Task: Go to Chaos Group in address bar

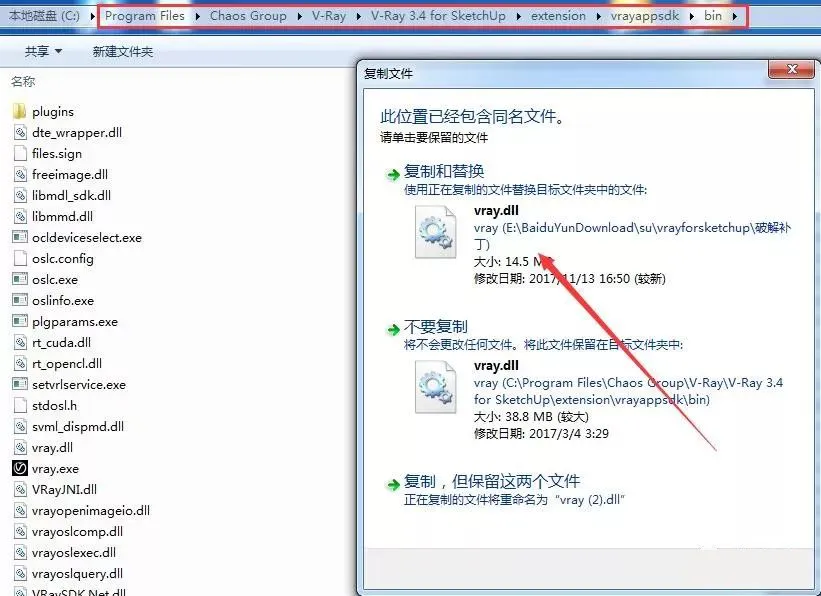Action: 248,16
